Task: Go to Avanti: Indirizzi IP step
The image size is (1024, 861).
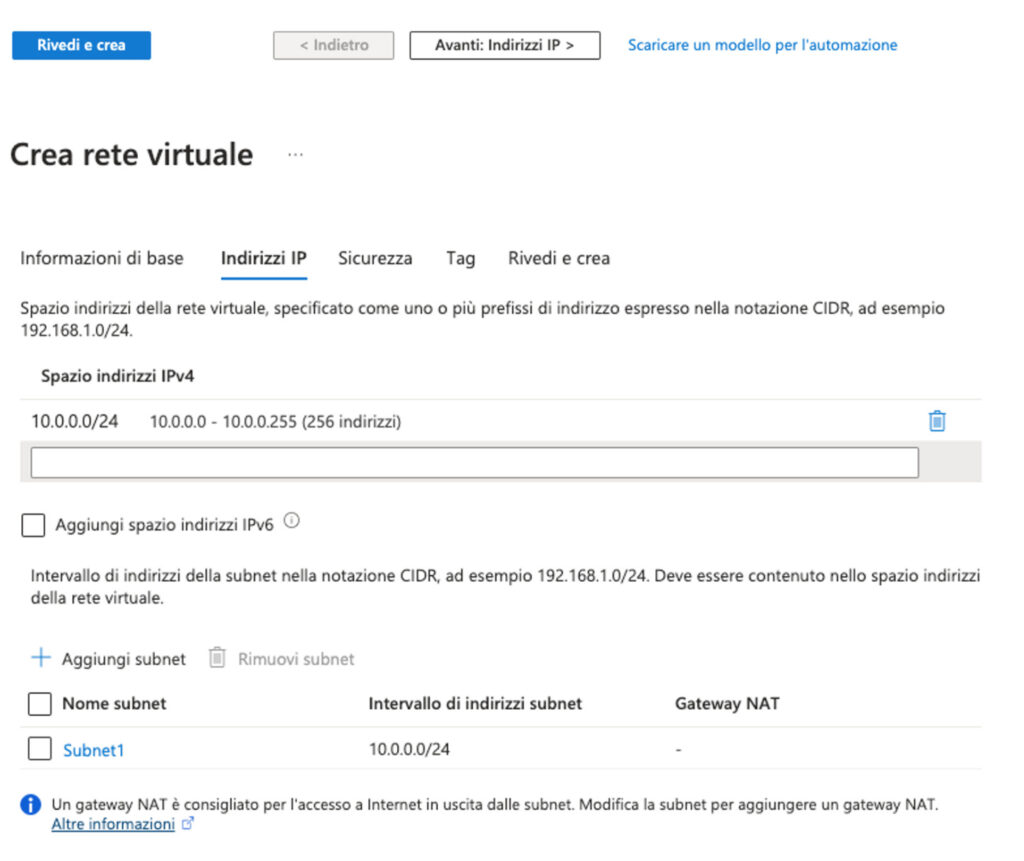Action: click(504, 46)
